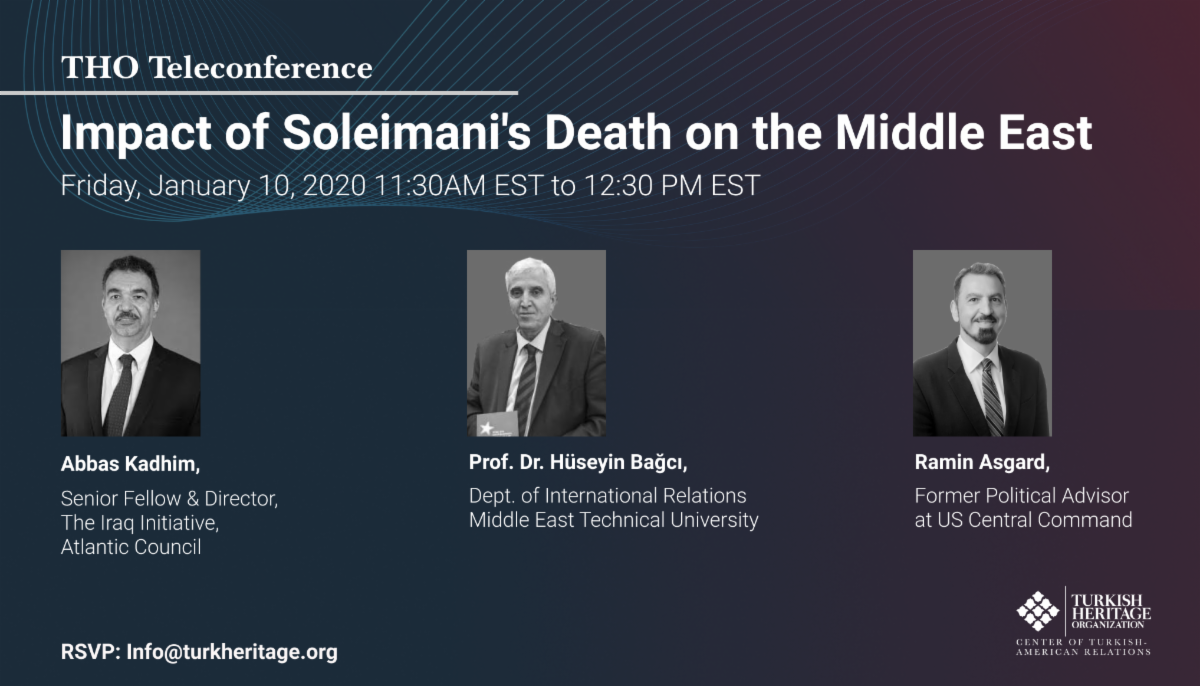Click the Friday, January 10, 2020 date line

tap(410, 187)
